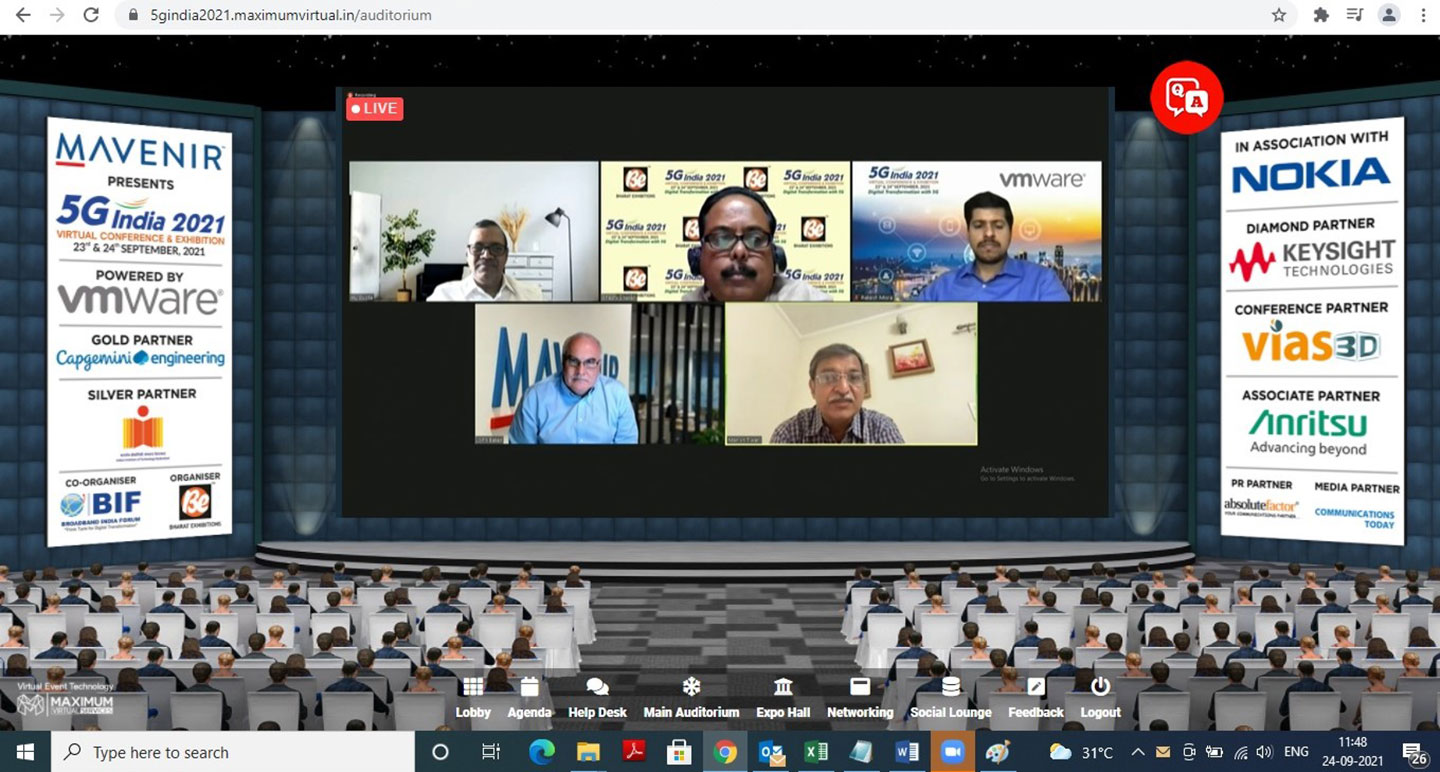Open Task View on the taskbar
Image resolution: width=1440 pixels, height=772 pixels.
click(x=491, y=752)
